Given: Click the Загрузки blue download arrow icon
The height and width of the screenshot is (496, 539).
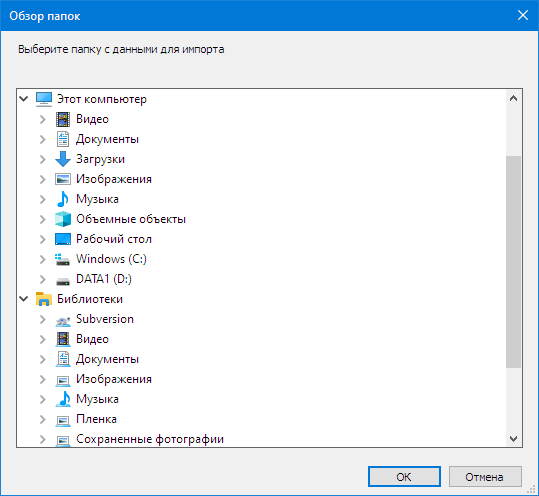Looking at the screenshot, I should pyautogui.click(x=63, y=159).
